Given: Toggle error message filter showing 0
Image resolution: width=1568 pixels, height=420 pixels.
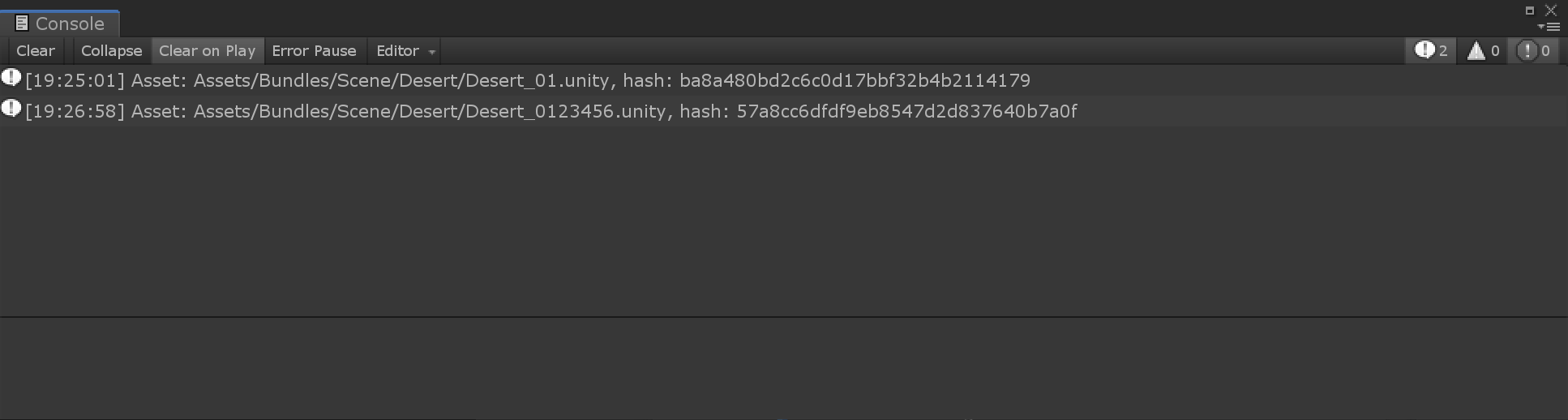Looking at the screenshot, I should 1534,50.
